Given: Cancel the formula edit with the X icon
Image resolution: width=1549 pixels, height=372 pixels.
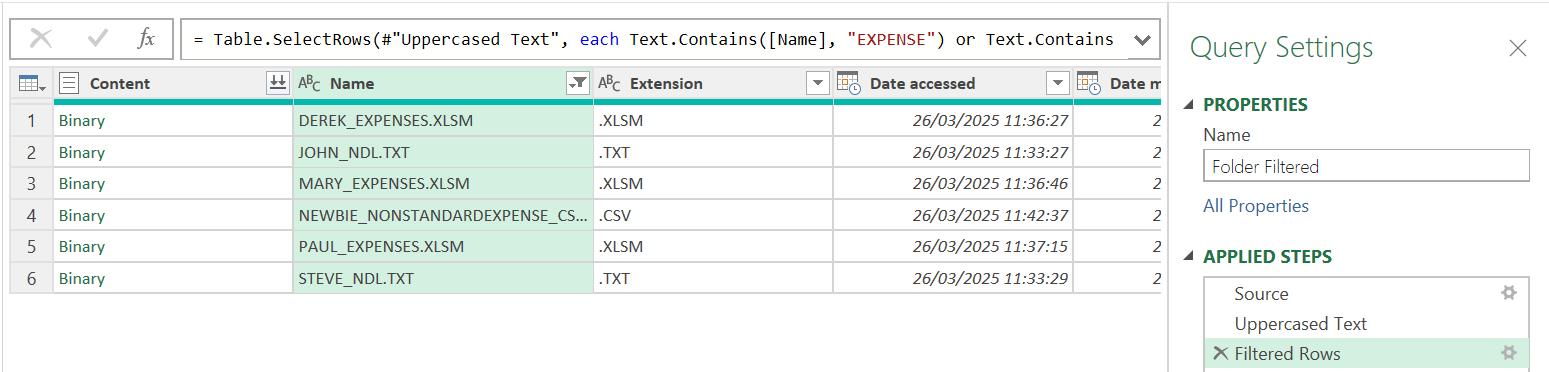Looking at the screenshot, I should click(x=41, y=39).
